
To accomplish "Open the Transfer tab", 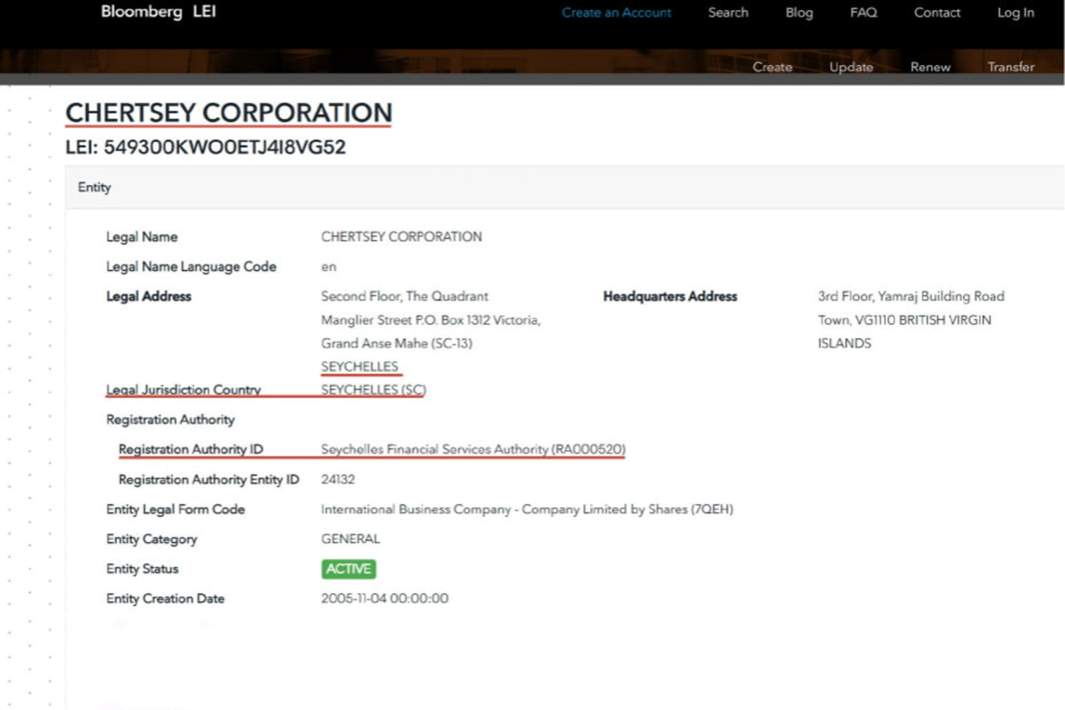I will (x=1011, y=67).
